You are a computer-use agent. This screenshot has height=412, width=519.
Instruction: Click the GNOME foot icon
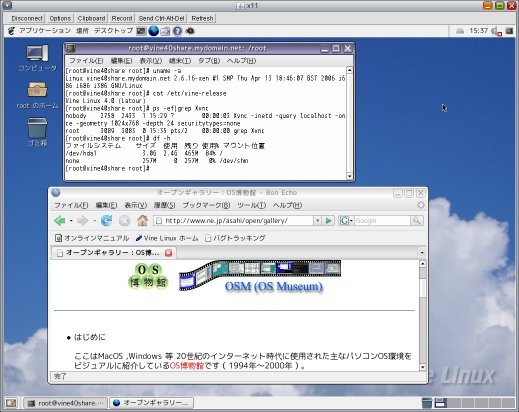pos(11,31)
